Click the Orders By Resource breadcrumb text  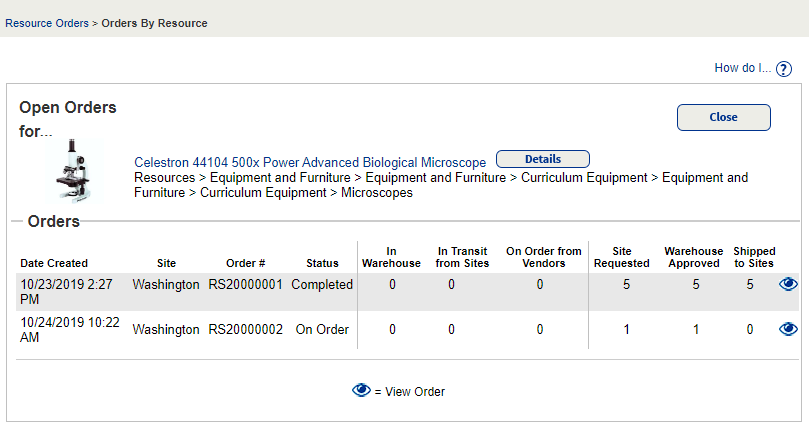(153, 23)
